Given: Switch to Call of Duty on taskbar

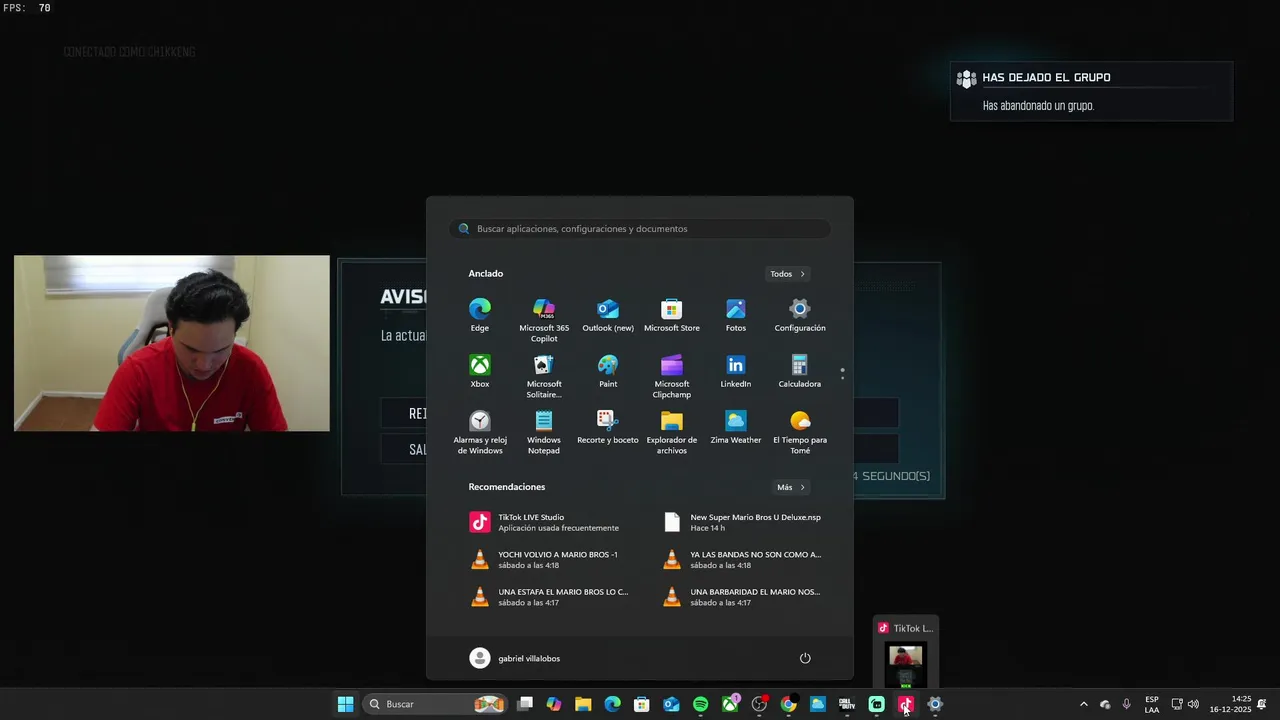Looking at the screenshot, I should tap(847, 704).
